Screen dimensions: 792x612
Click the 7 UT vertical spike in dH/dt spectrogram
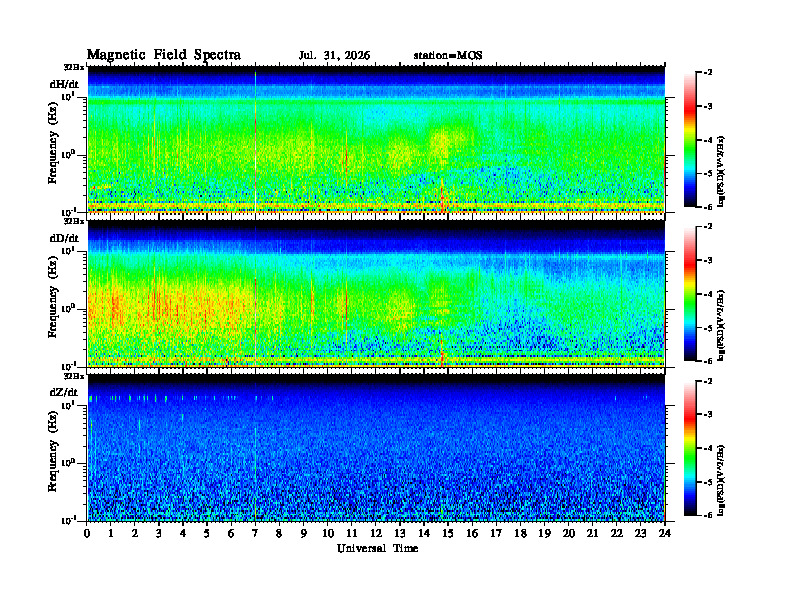tap(256, 141)
